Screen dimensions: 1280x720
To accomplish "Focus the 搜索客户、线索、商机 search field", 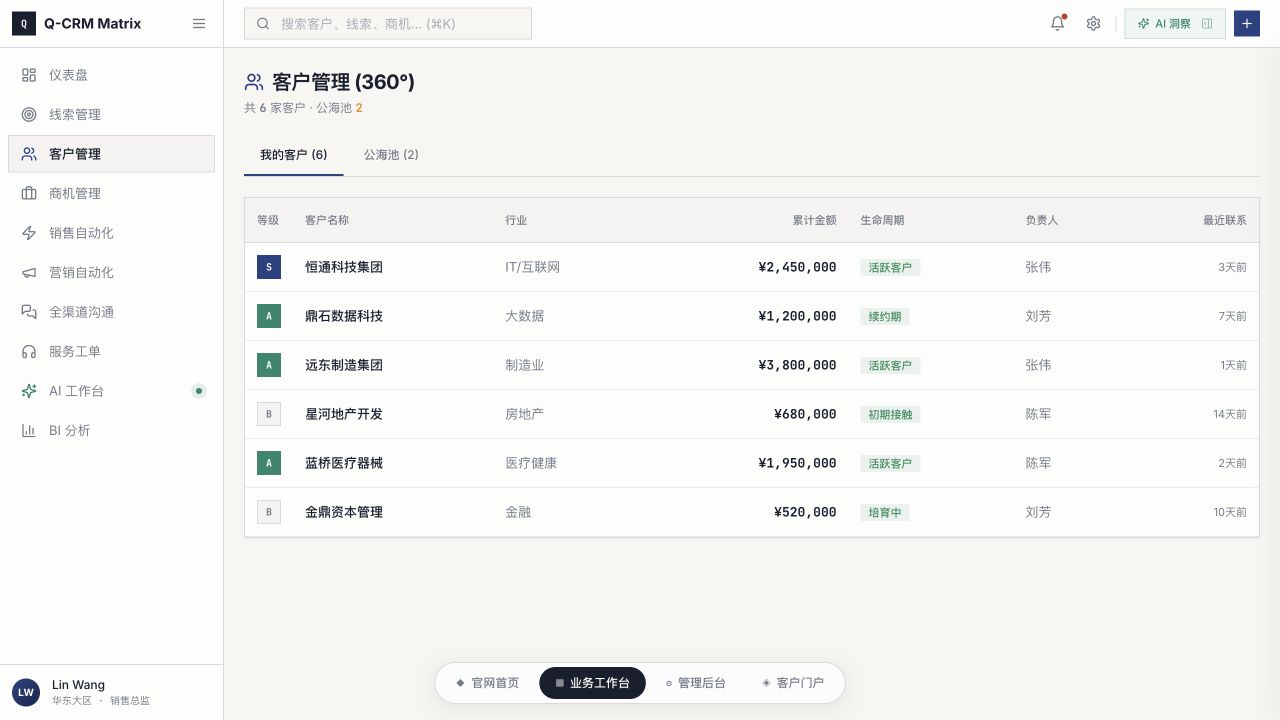I will click(388, 24).
